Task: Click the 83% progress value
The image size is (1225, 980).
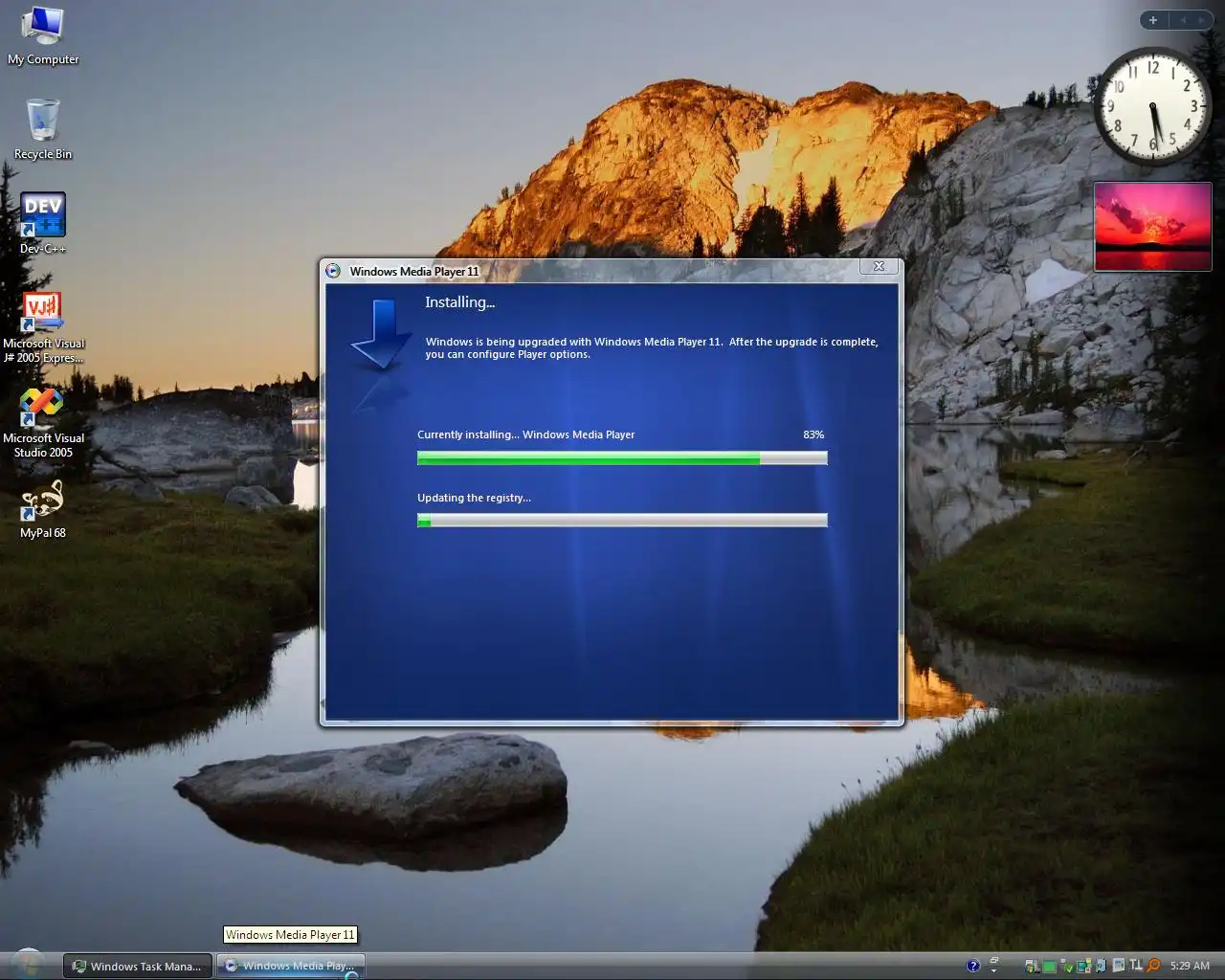Action: [813, 434]
